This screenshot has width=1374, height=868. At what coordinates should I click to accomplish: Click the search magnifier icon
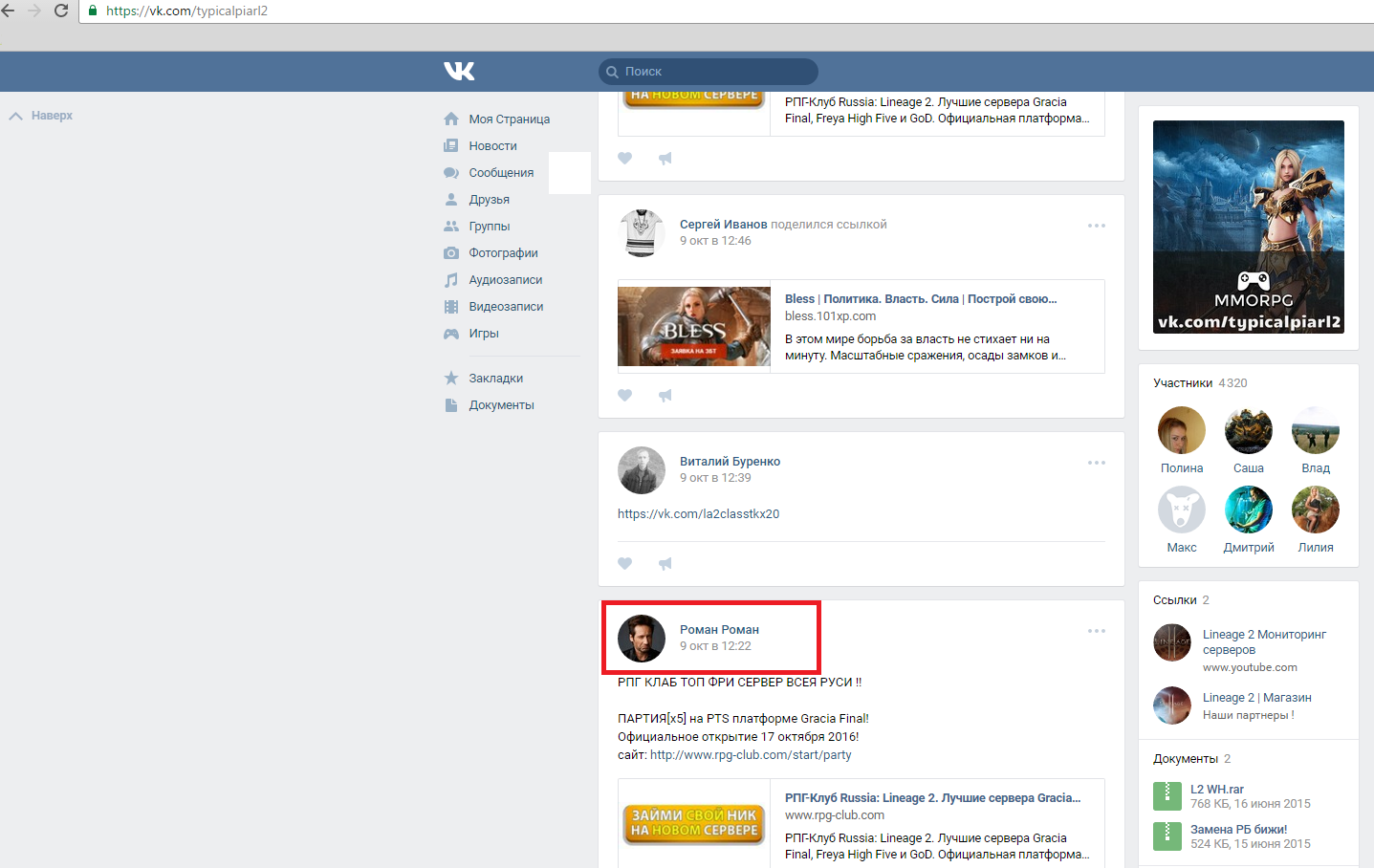(x=612, y=72)
